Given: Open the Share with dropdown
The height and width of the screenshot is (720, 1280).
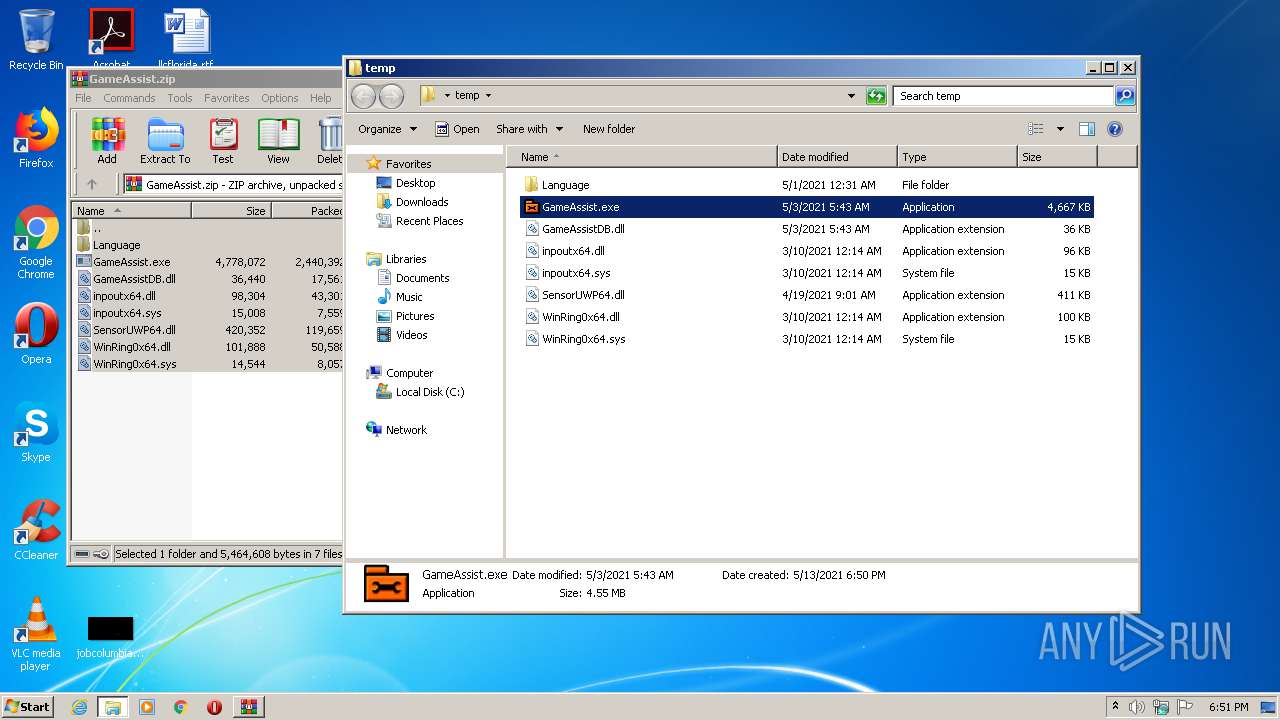Looking at the screenshot, I should pos(530,129).
